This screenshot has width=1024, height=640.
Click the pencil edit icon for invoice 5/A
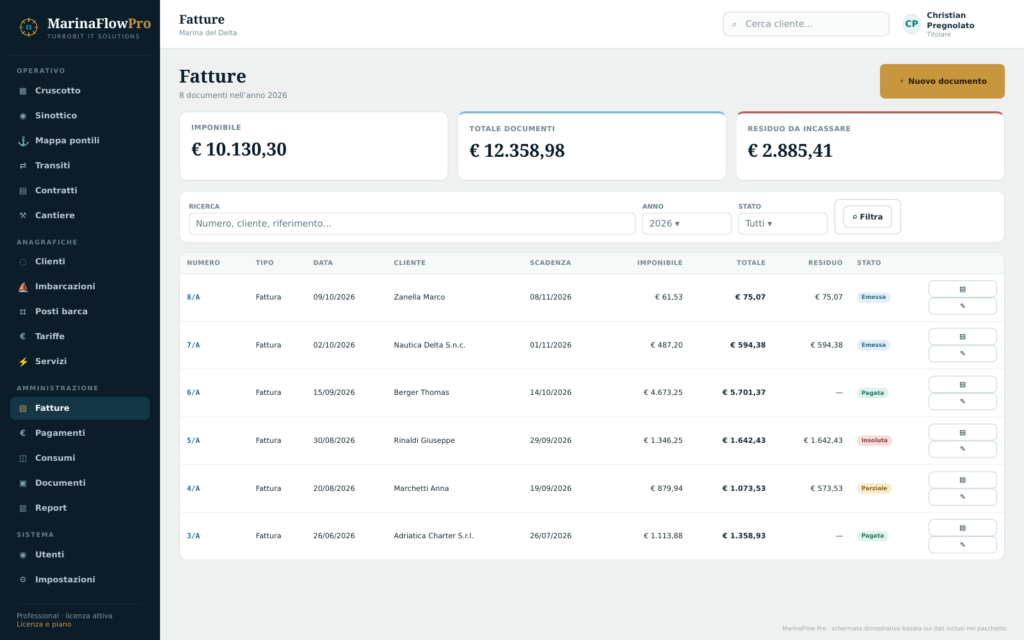coord(962,449)
